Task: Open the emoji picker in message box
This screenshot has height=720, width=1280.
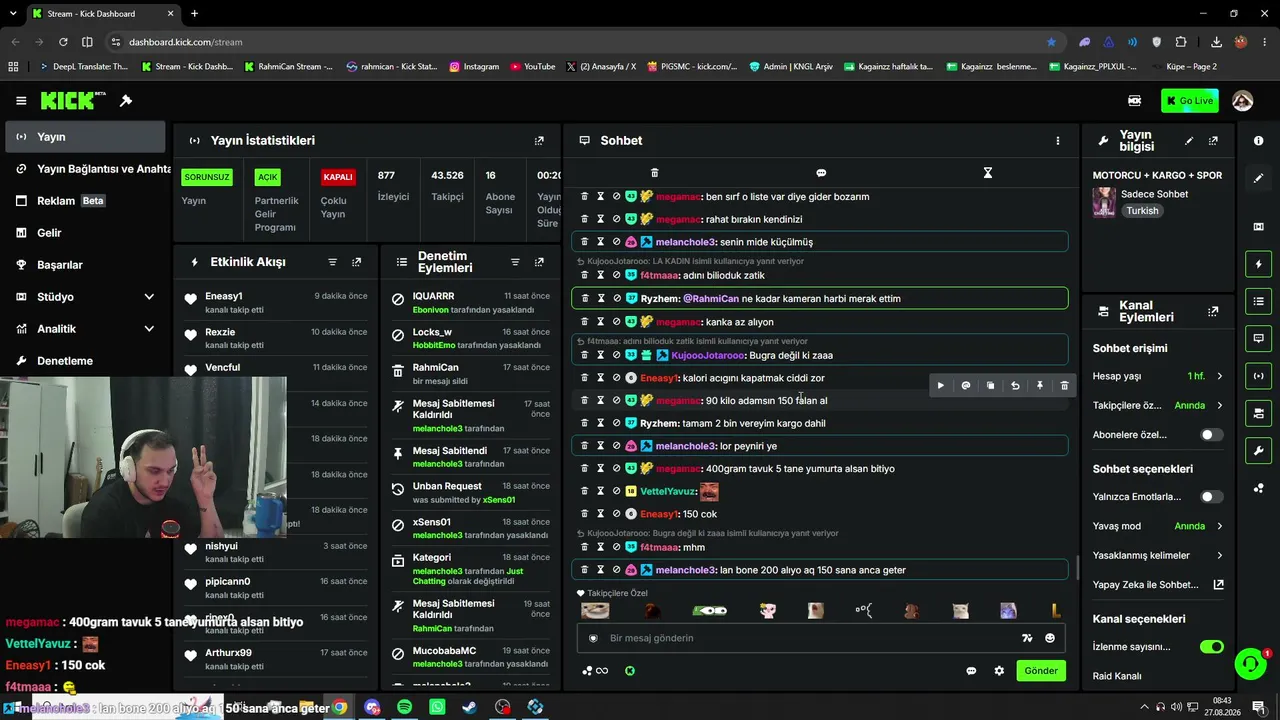Action: click(1050, 638)
